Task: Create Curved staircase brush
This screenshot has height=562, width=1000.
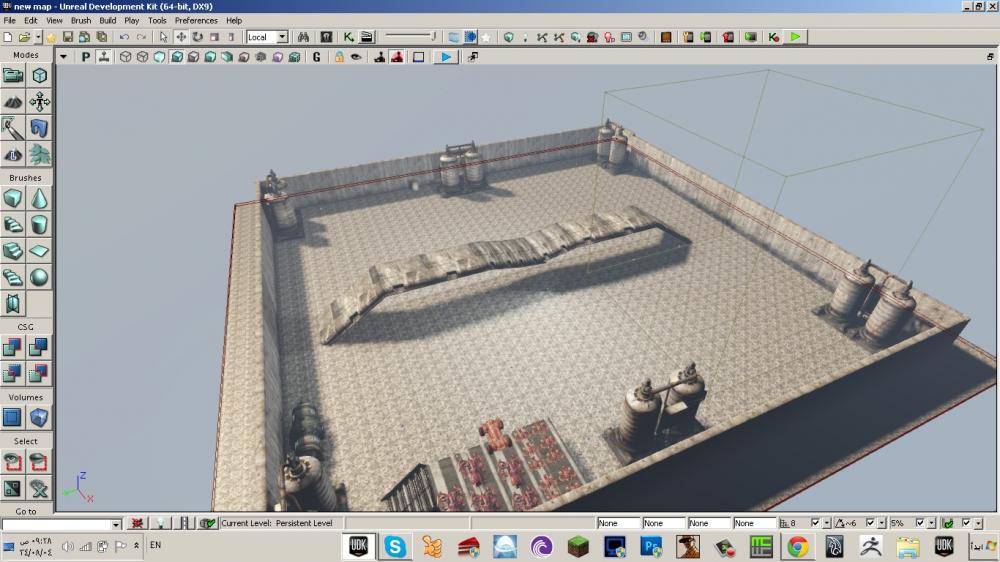Action: 13,225
